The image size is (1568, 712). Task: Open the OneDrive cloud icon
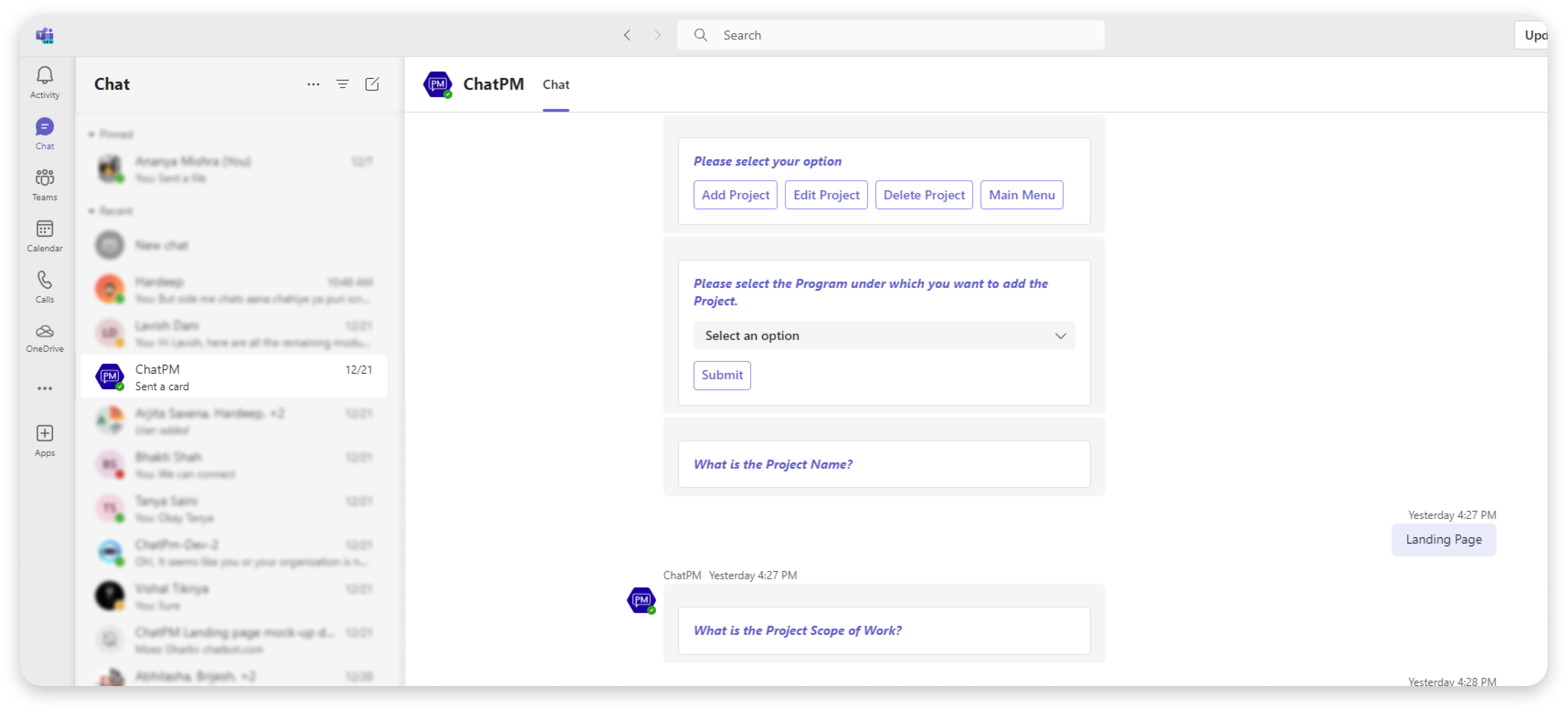tap(44, 338)
